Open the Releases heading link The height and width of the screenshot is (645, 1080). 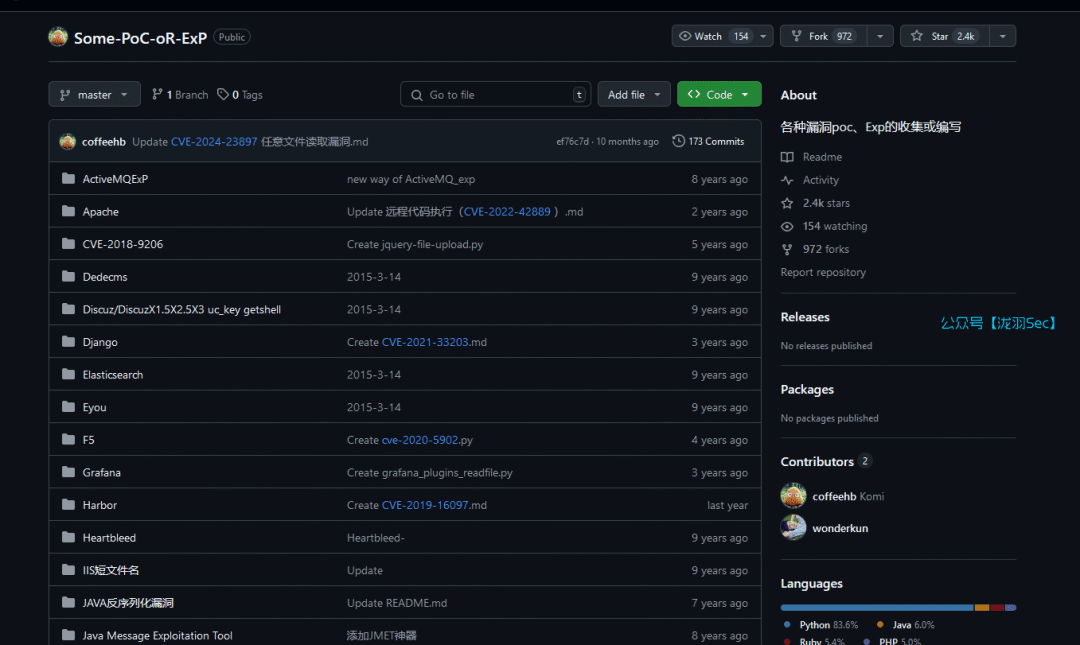[804, 317]
